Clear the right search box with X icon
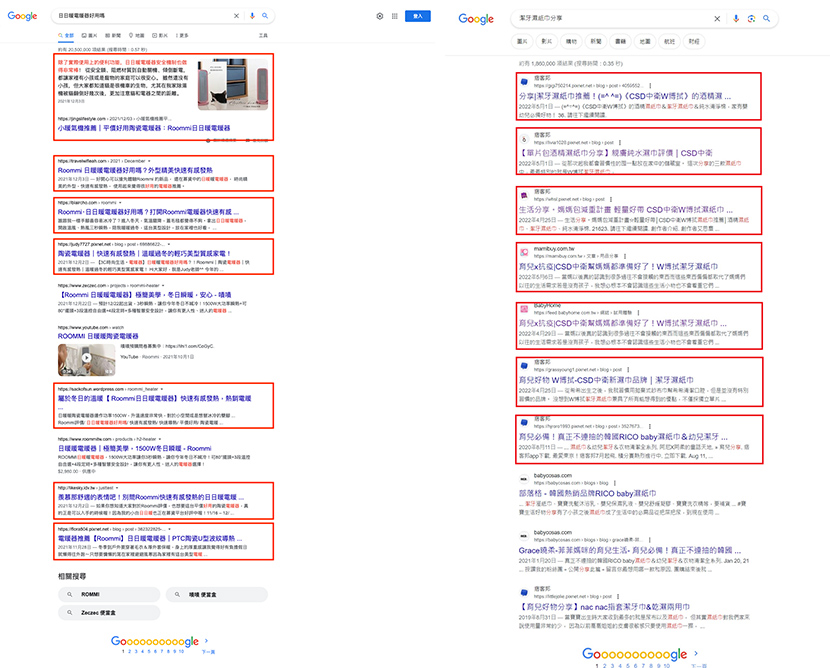 coord(717,19)
